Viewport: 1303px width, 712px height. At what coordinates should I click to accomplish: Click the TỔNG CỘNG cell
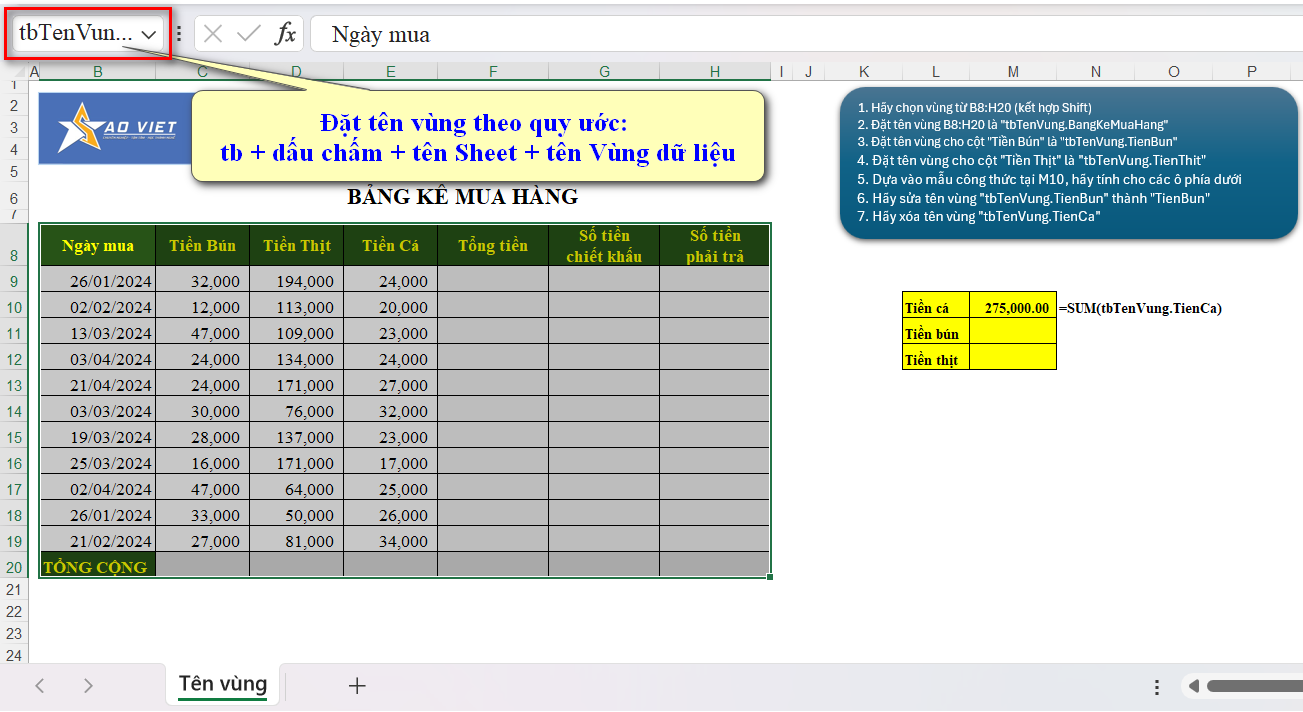tap(97, 567)
